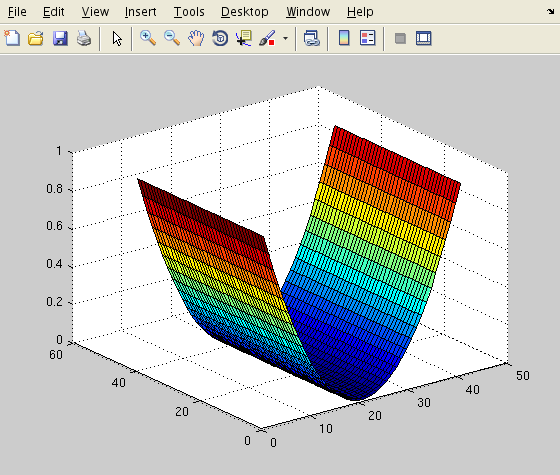Enable the Pan hand tool

pos(196,38)
